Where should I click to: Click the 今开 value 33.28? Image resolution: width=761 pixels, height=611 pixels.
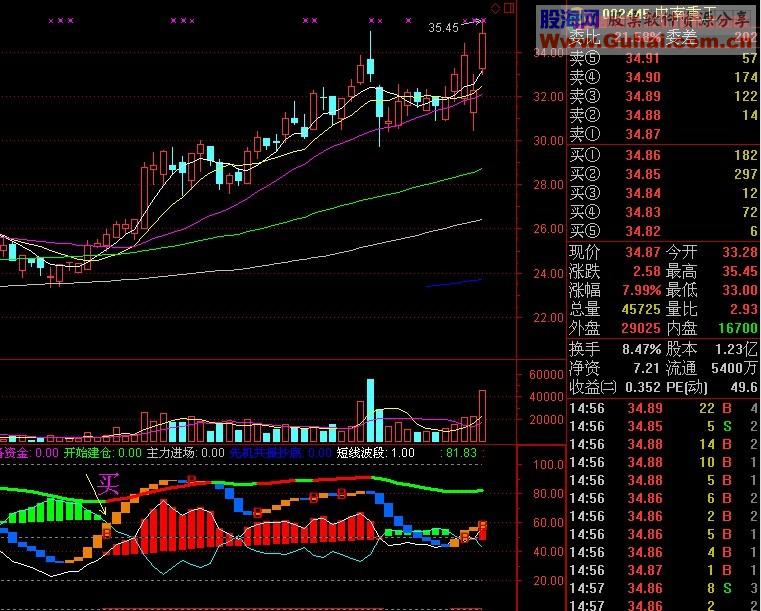pyautogui.click(x=740, y=252)
